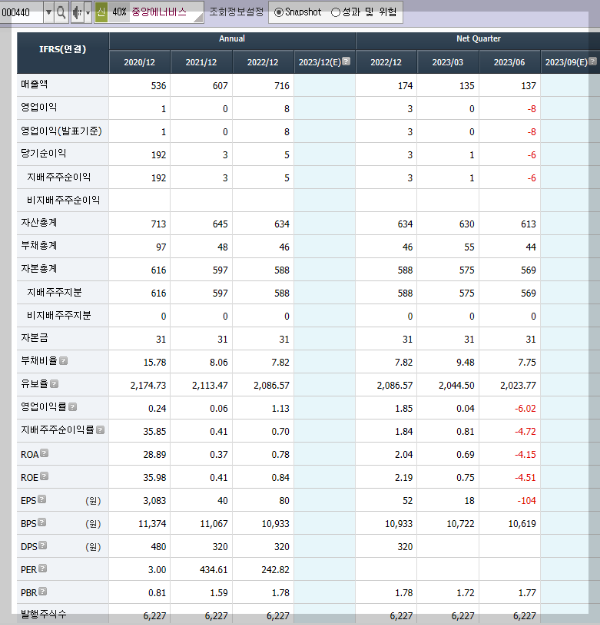Click the speaker sound icon

77,13
